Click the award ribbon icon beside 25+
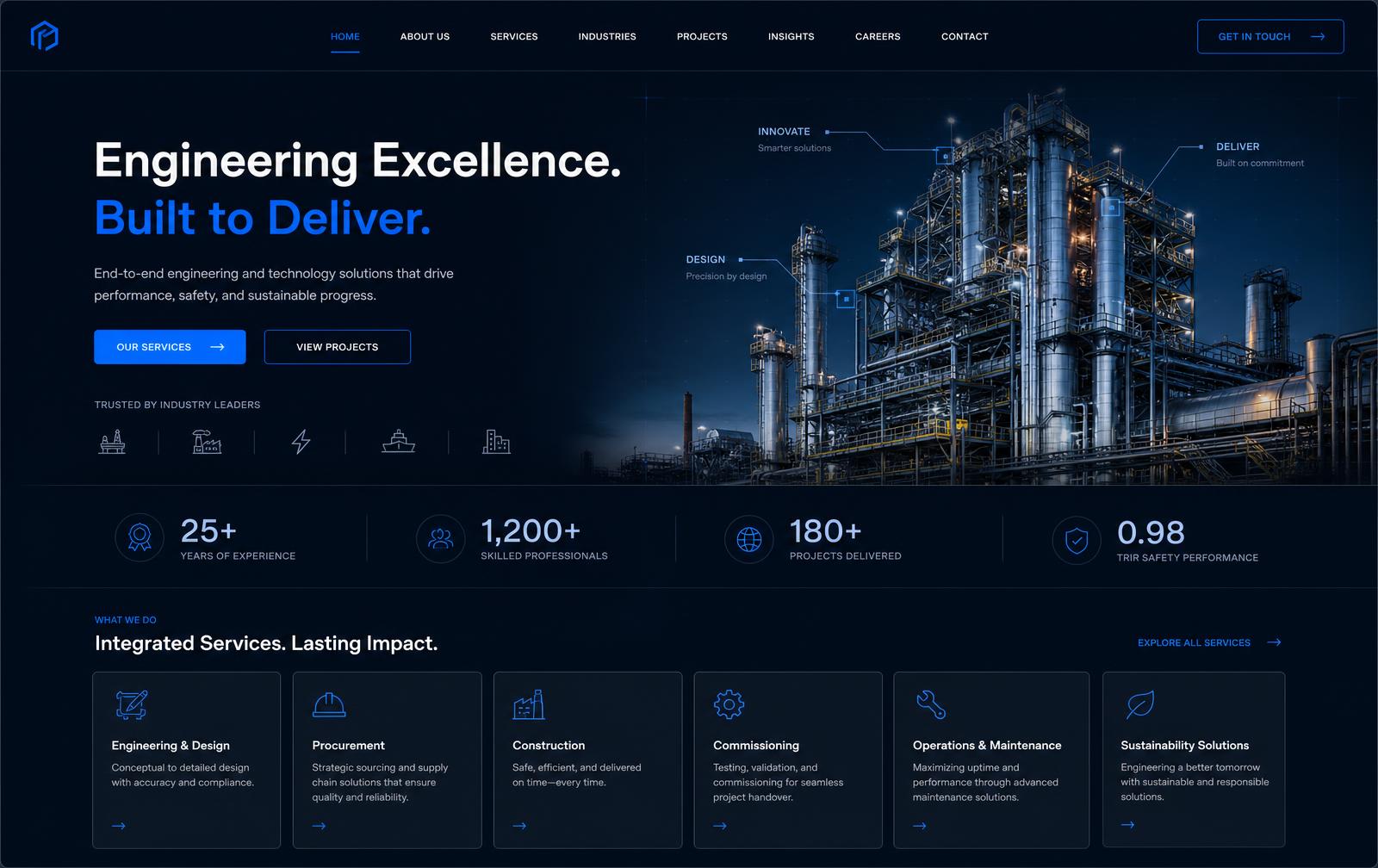 (140, 537)
